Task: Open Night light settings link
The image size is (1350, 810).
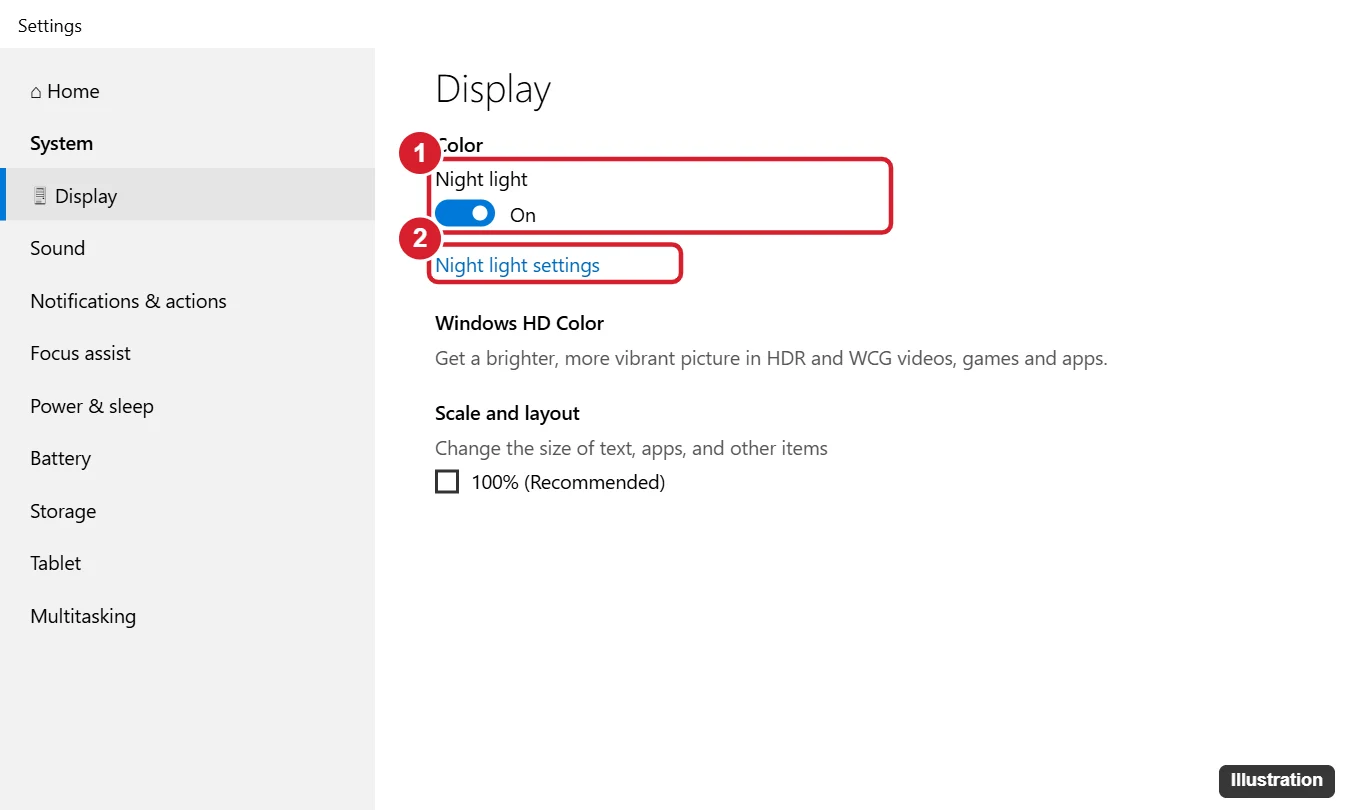Action: click(517, 265)
